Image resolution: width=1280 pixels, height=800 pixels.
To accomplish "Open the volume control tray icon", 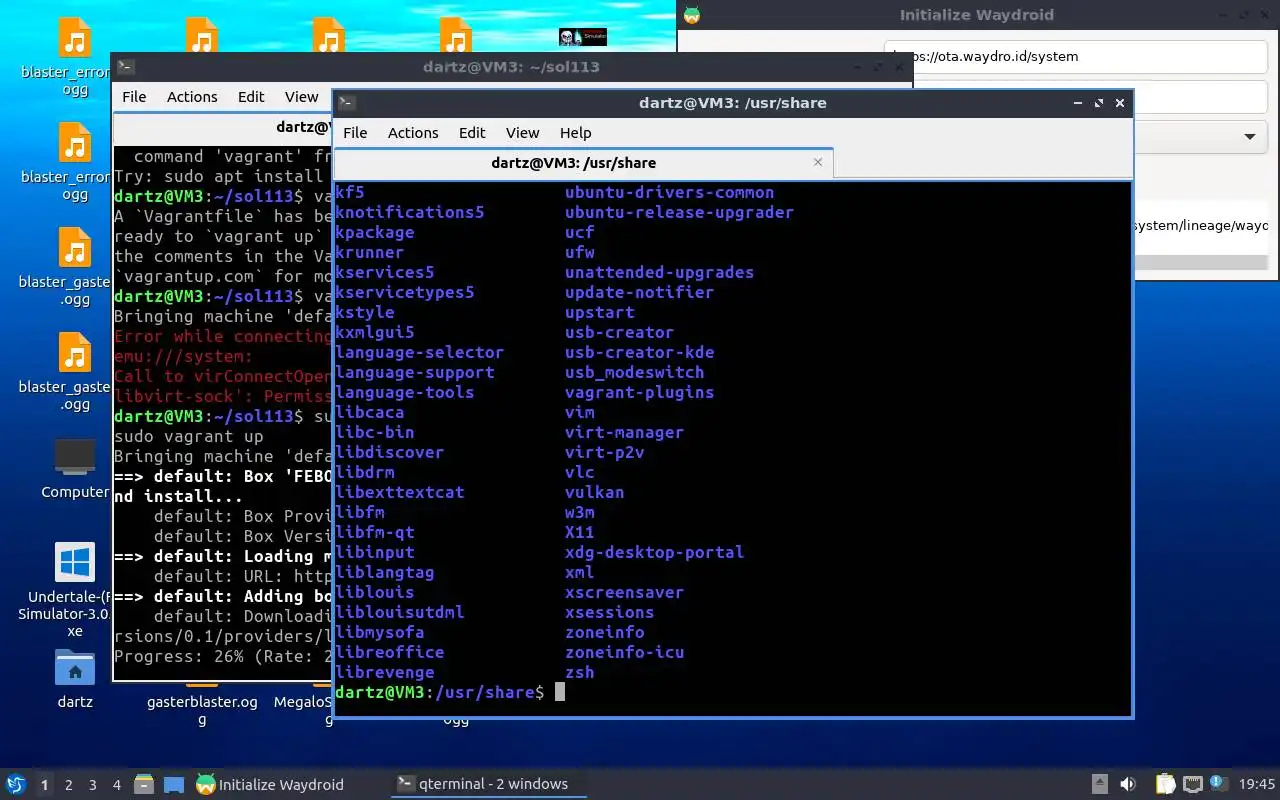I will [1127, 785].
